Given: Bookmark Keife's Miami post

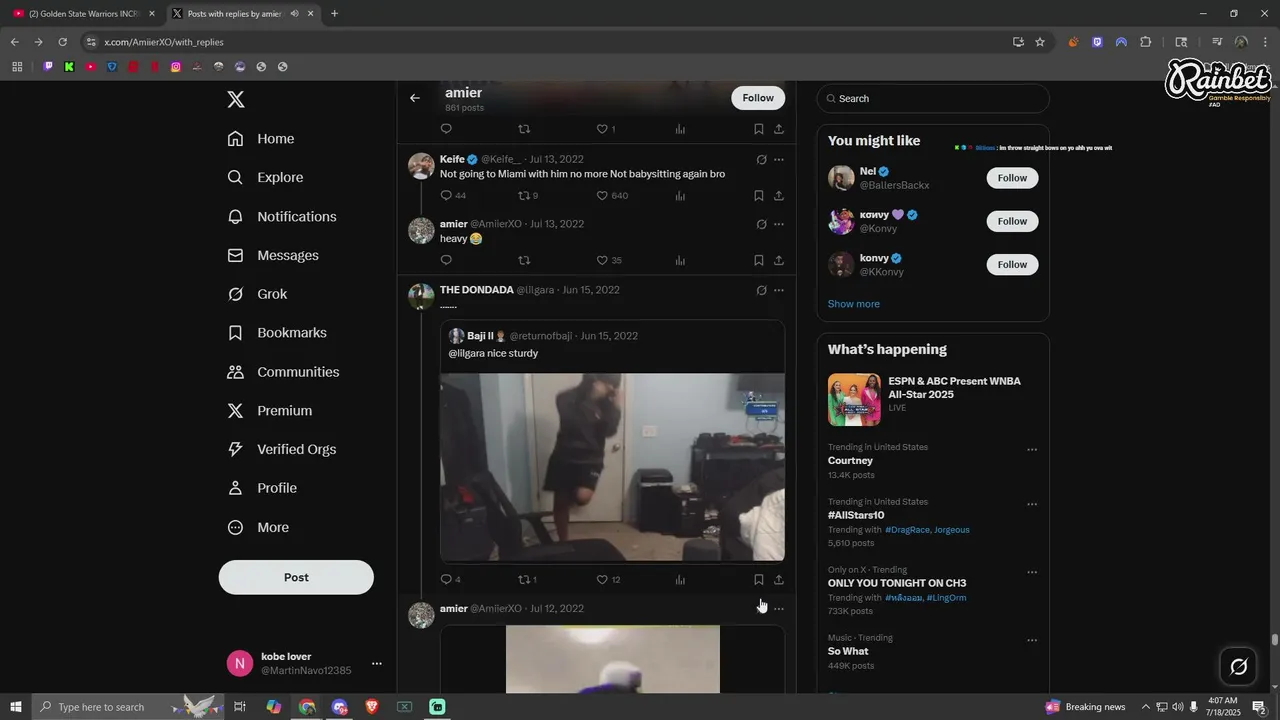Looking at the screenshot, I should point(759,195).
